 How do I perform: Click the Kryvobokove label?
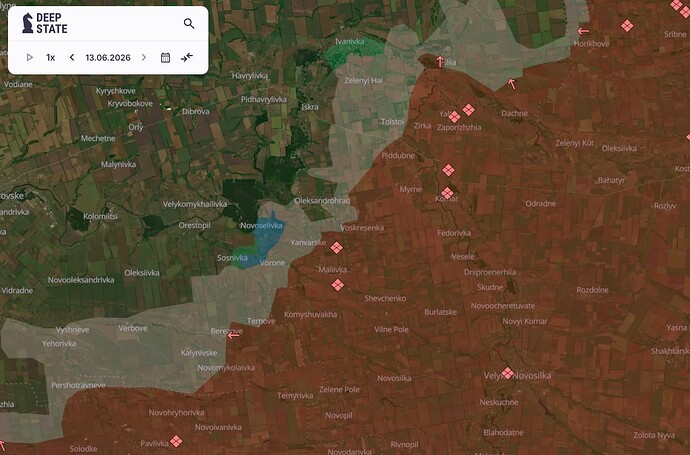130,104
